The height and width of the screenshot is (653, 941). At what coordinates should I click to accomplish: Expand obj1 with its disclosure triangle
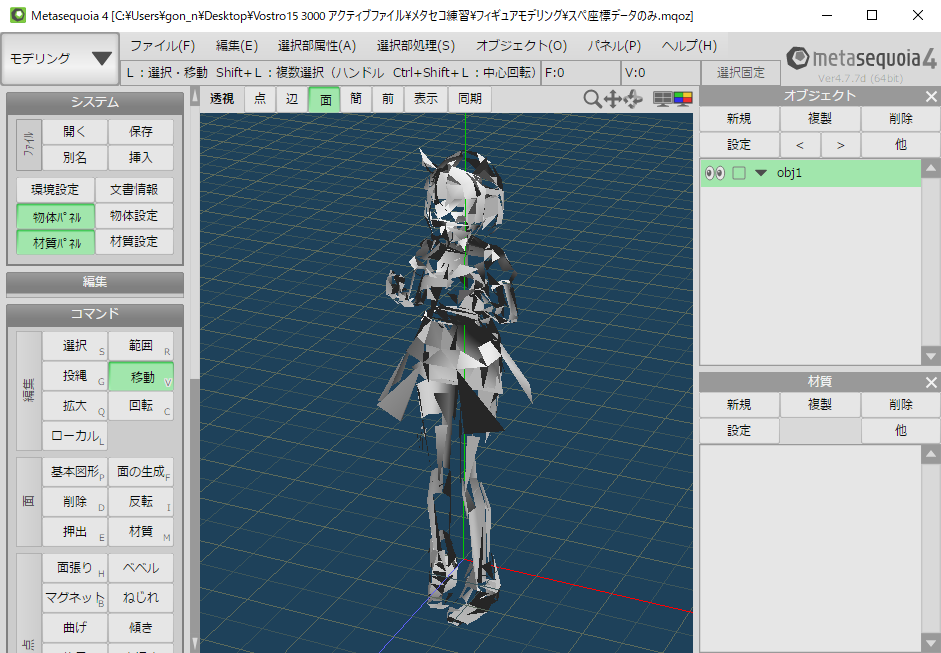761,172
